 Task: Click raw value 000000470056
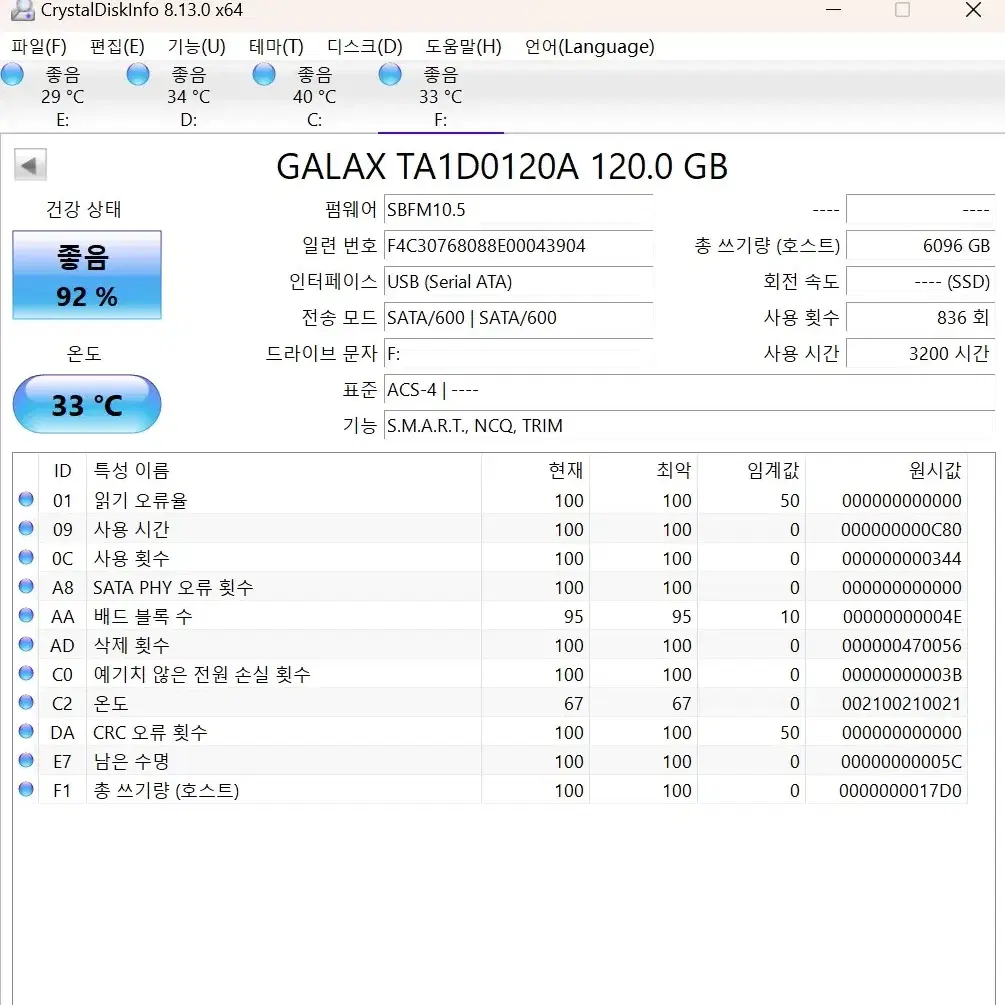[902, 645]
